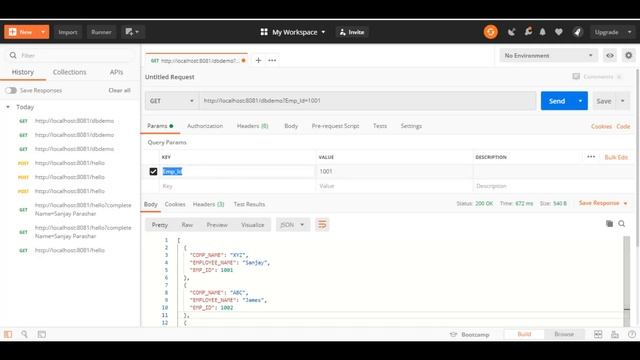Switch to Browse mode
Image resolution: width=640 pixels, height=360 pixels.
click(x=564, y=334)
